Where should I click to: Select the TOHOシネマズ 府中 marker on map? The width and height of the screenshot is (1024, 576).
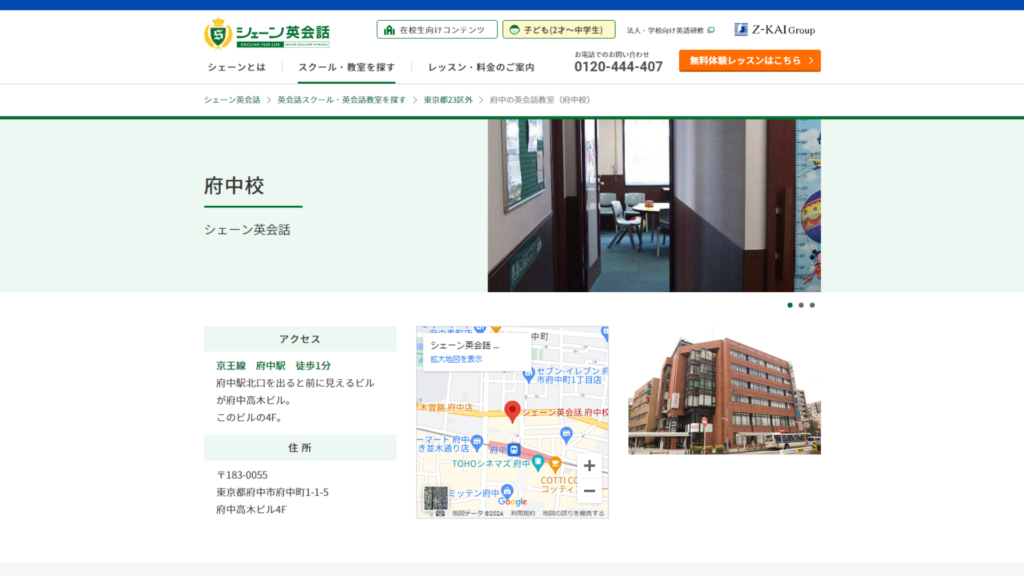[x=537, y=463]
